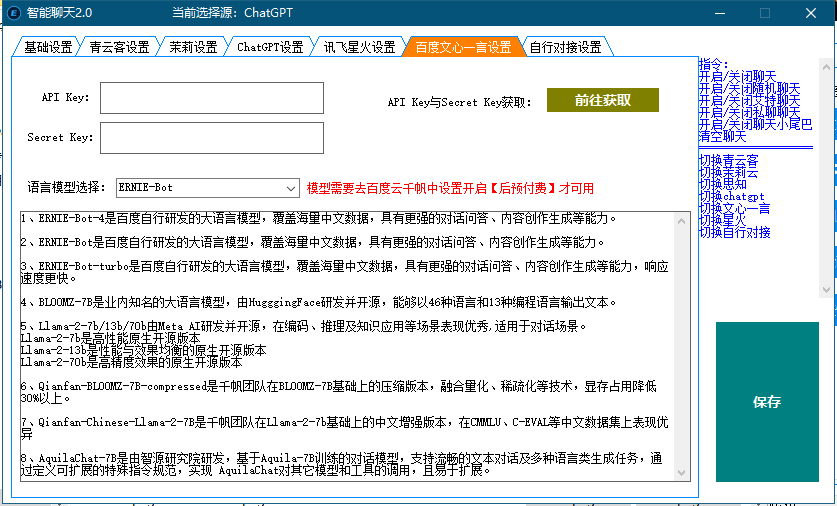This screenshot has height=506, width=837.
Task: Click the AquilaChat-7B description line
Action: (342, 464)
